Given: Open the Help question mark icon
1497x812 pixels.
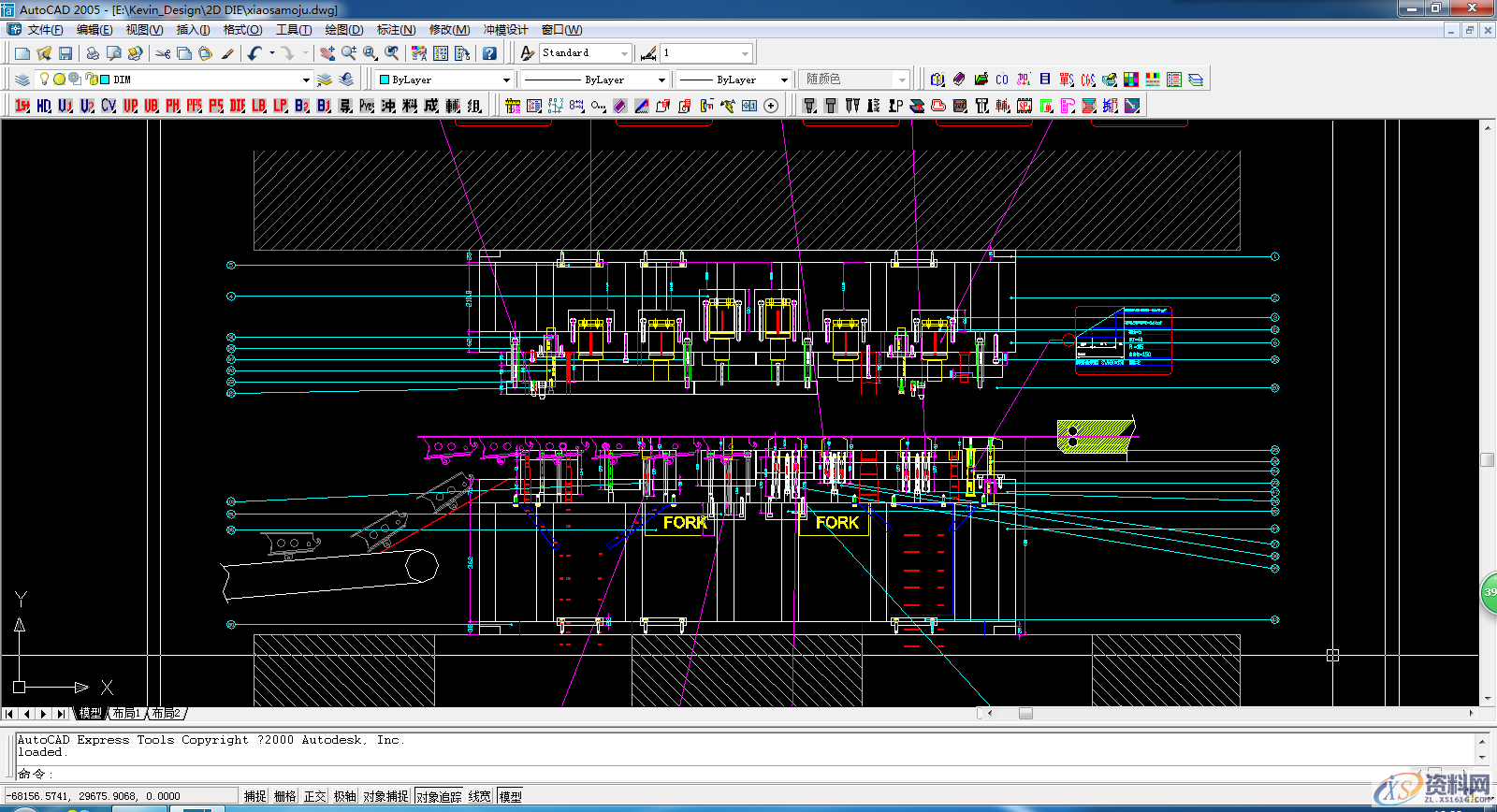Looking at the screenshot, I should point(489,53).
